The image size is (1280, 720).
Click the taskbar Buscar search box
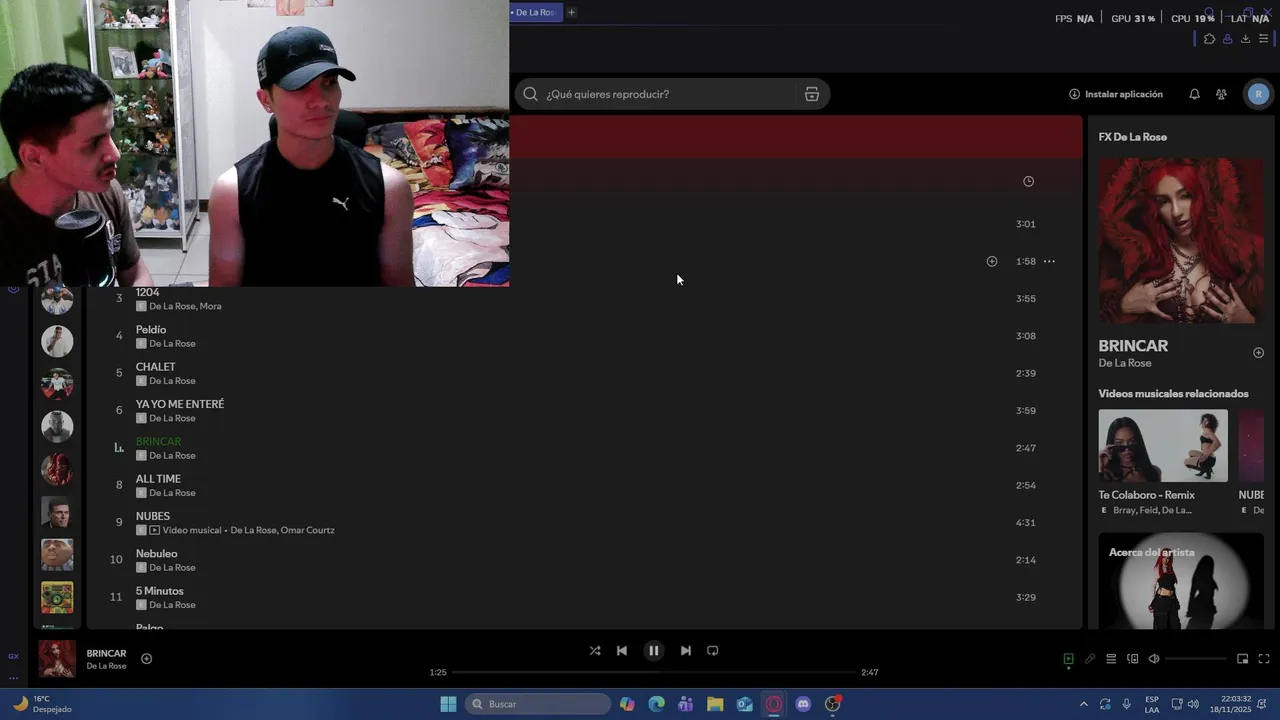(x=540, y=704)
